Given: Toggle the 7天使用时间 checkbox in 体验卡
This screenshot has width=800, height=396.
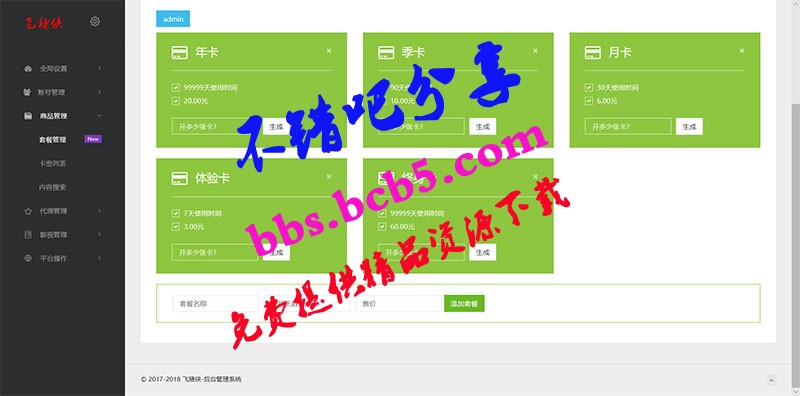Looking at the screenshot, I should click(176, 213).
